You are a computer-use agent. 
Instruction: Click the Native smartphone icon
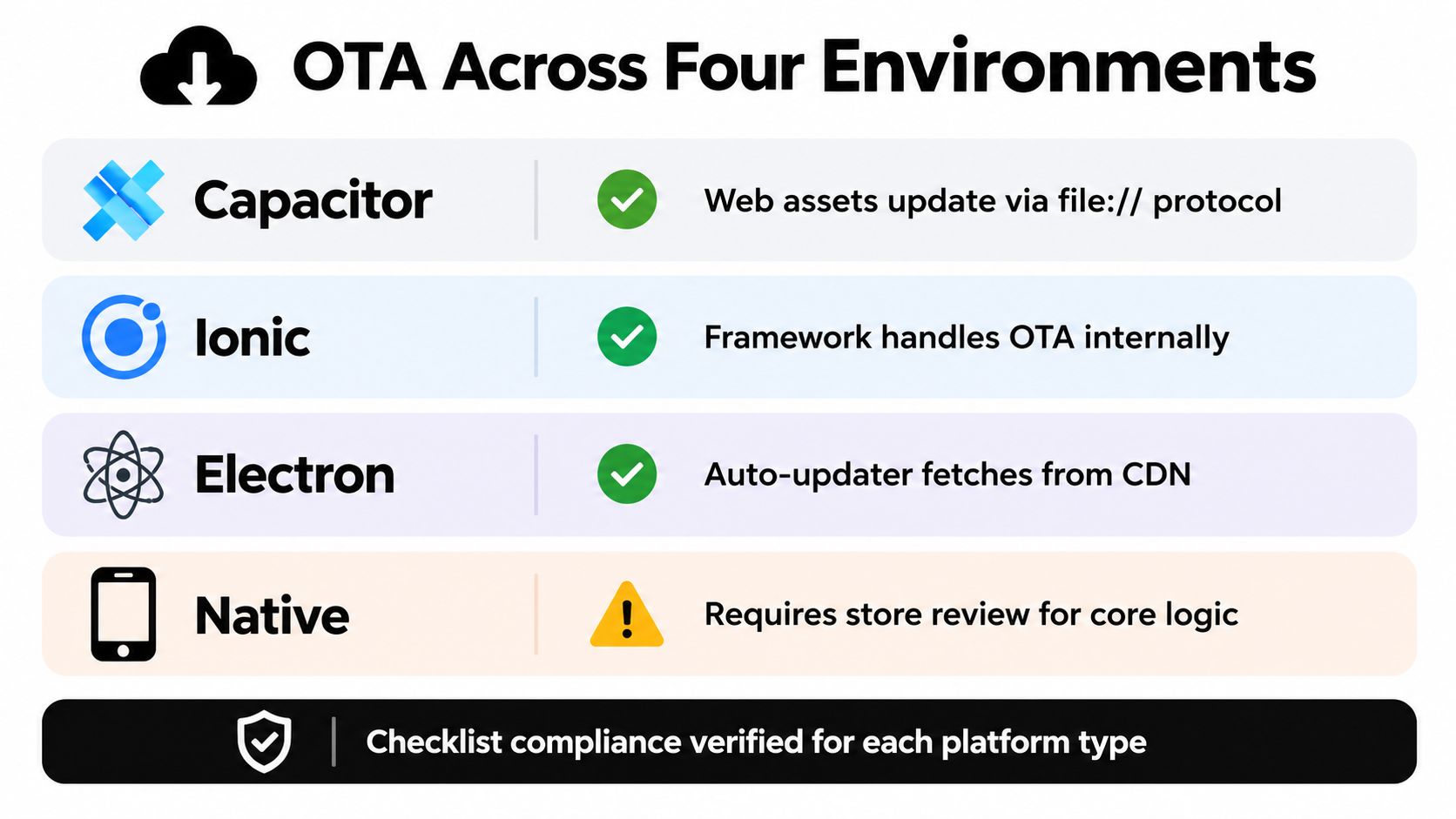tap(124, 614)
